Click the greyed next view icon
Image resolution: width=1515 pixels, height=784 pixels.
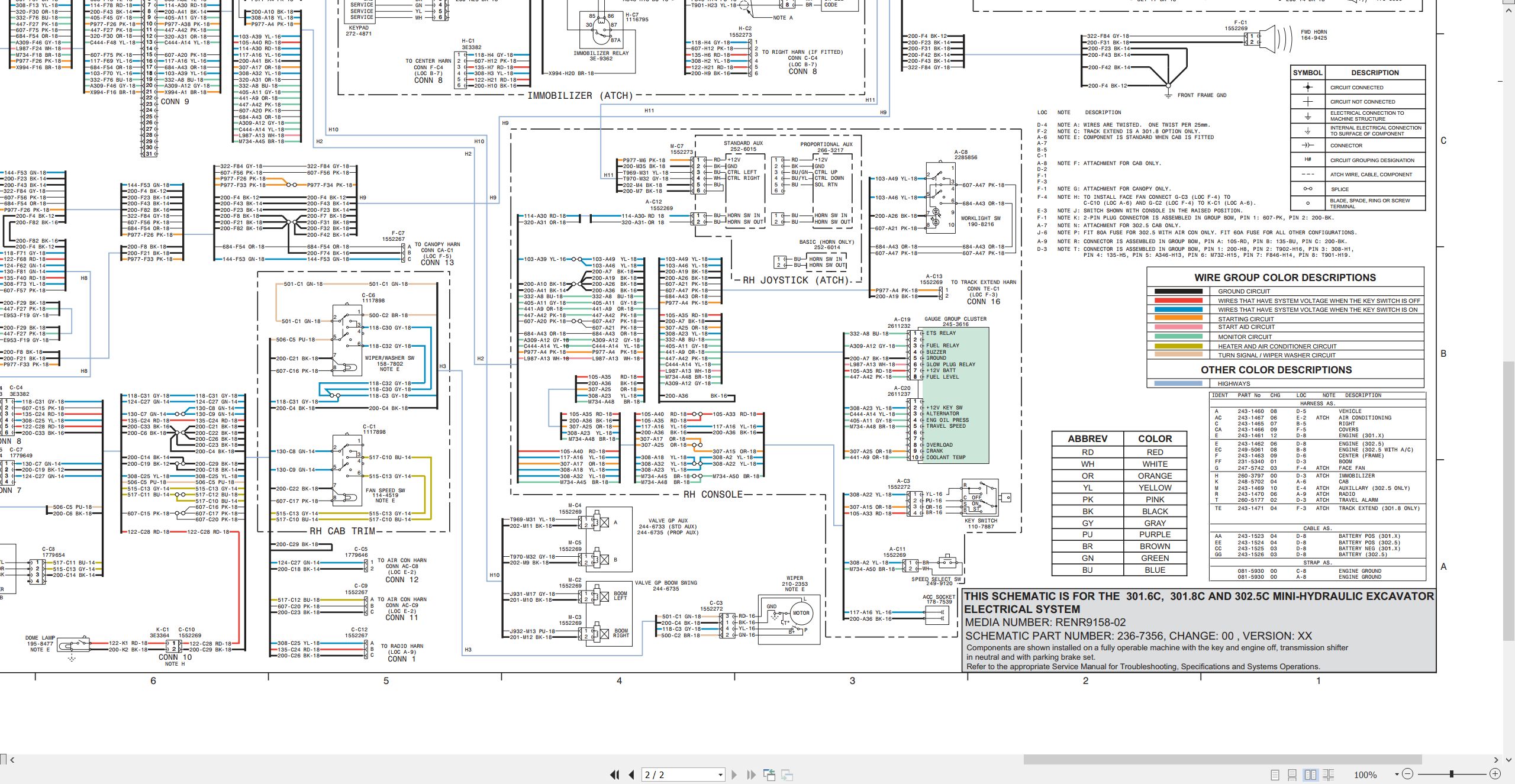click(x=787, y=775)
